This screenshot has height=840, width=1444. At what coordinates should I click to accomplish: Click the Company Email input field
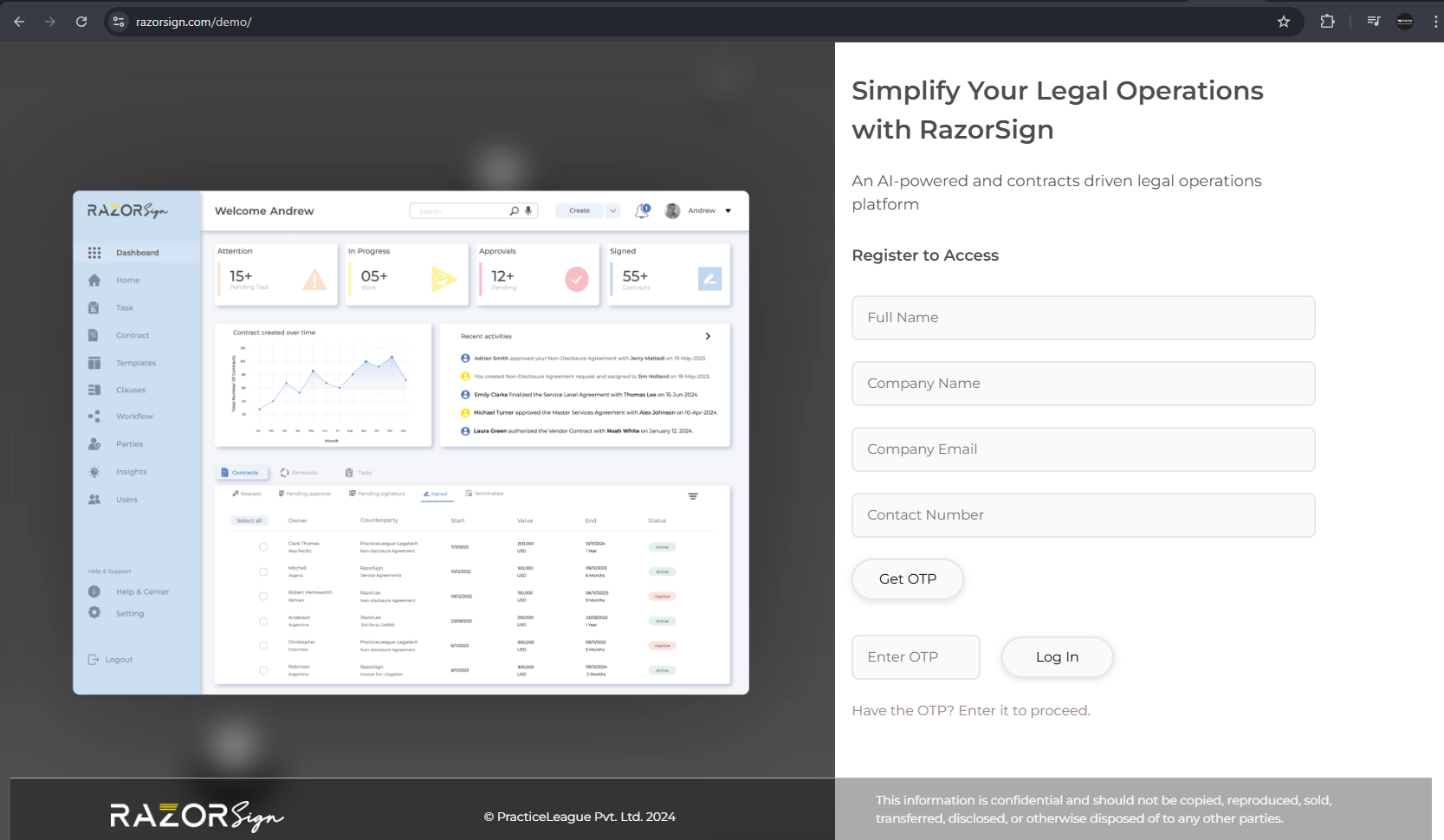(1083, 449)
